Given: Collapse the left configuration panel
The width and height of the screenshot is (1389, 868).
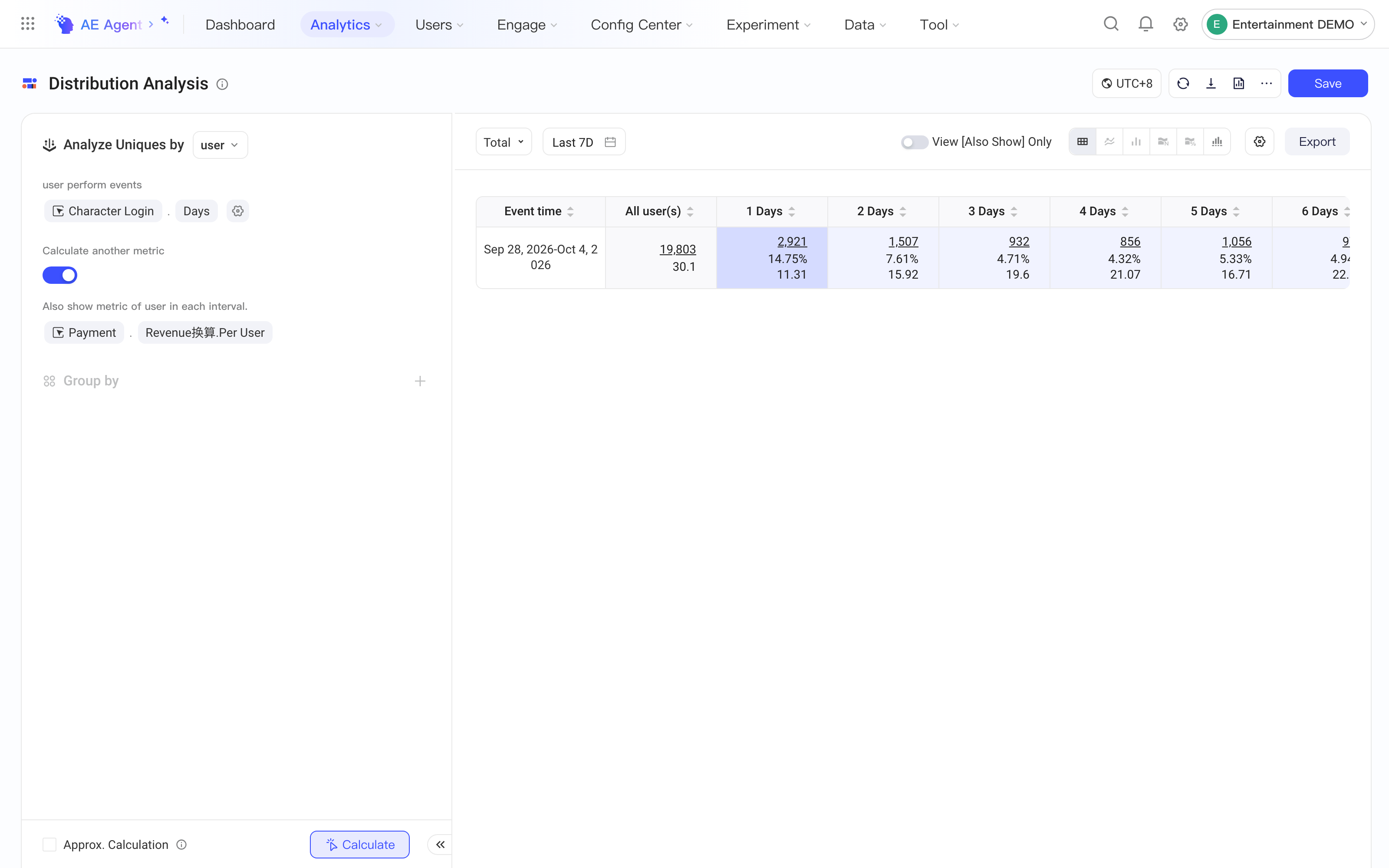Looking at the screenshot, I should (440, 845).
